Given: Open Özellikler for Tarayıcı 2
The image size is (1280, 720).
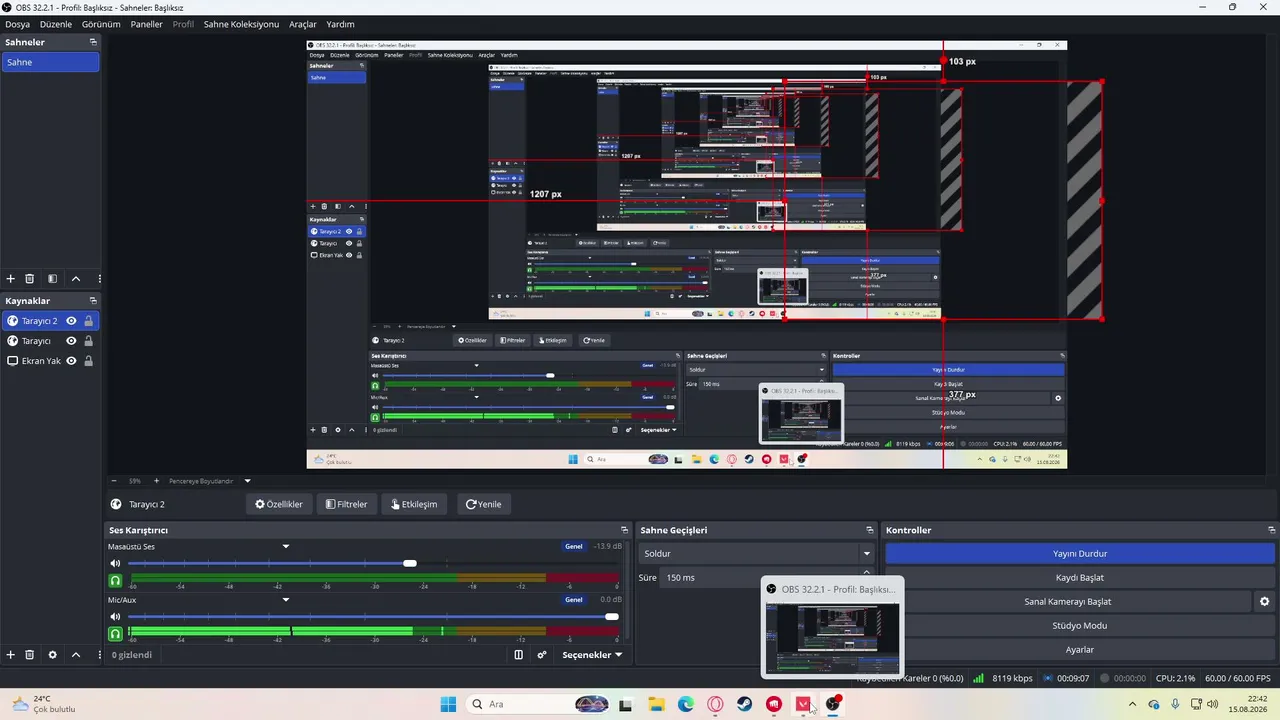Looking at the screenshot, I should point(279,504).
